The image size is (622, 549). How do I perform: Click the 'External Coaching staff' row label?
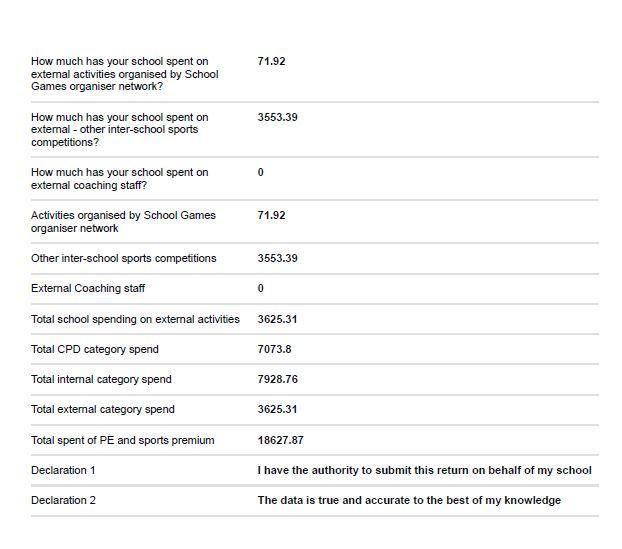pos(88,288)
